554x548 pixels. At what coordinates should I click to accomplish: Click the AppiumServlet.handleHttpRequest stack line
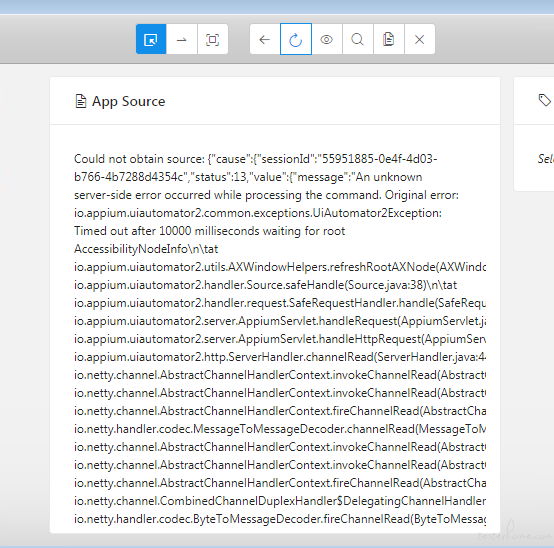(x=280, y=339)
